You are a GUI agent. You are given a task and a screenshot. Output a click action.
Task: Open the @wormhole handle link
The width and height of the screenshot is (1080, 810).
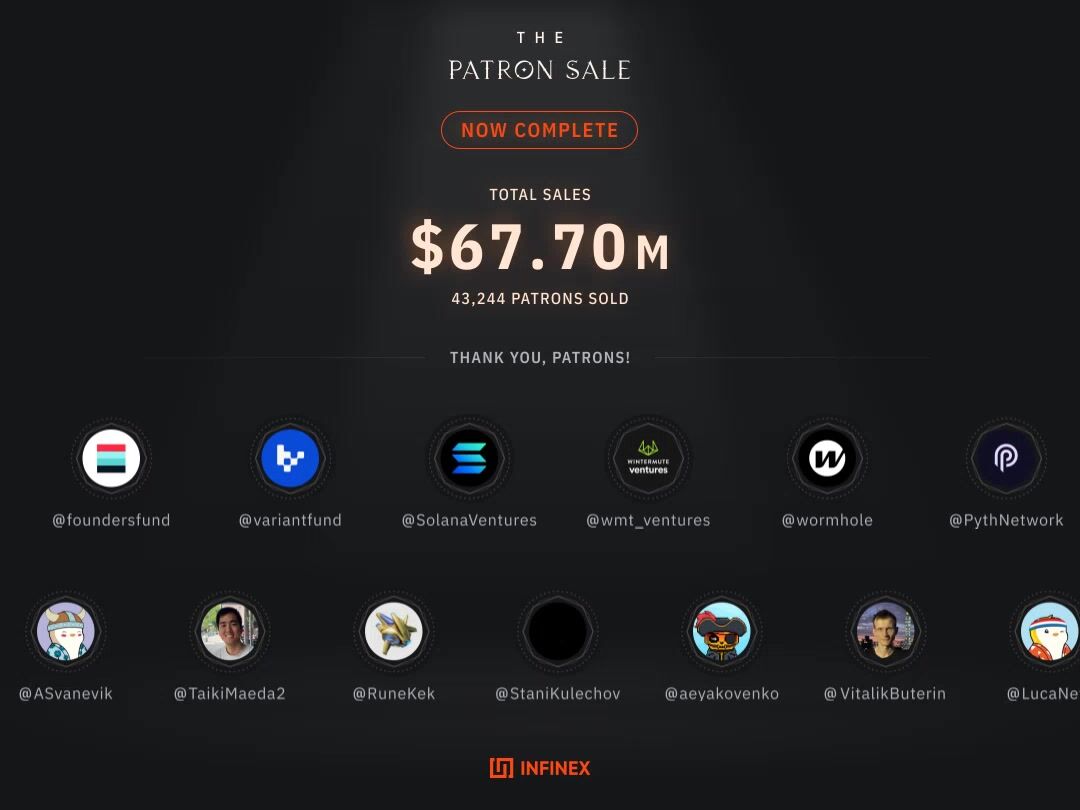(x=827, y=520)
